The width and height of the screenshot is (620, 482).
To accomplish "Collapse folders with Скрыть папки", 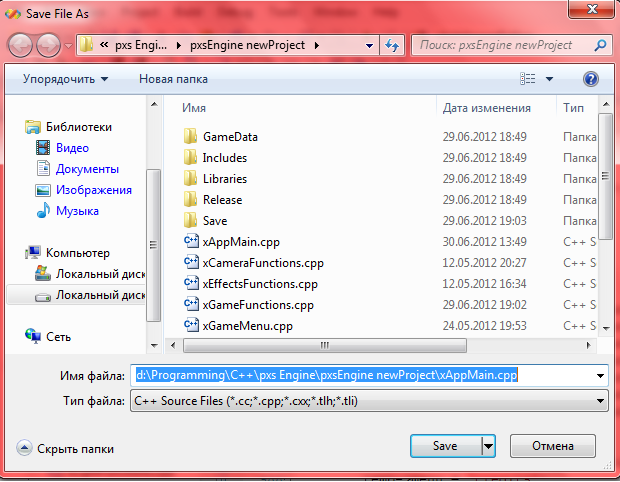I will pos(65,450).
